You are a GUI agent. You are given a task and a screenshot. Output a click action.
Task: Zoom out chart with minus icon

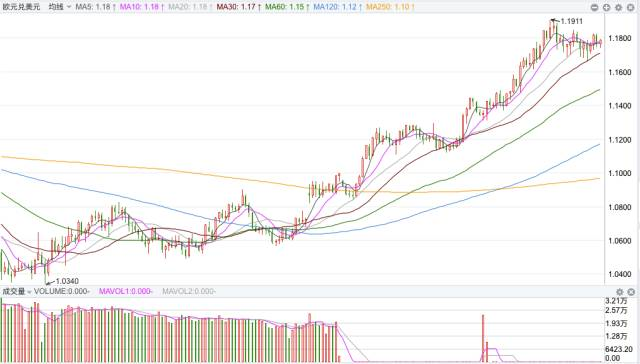click(594, 7)
